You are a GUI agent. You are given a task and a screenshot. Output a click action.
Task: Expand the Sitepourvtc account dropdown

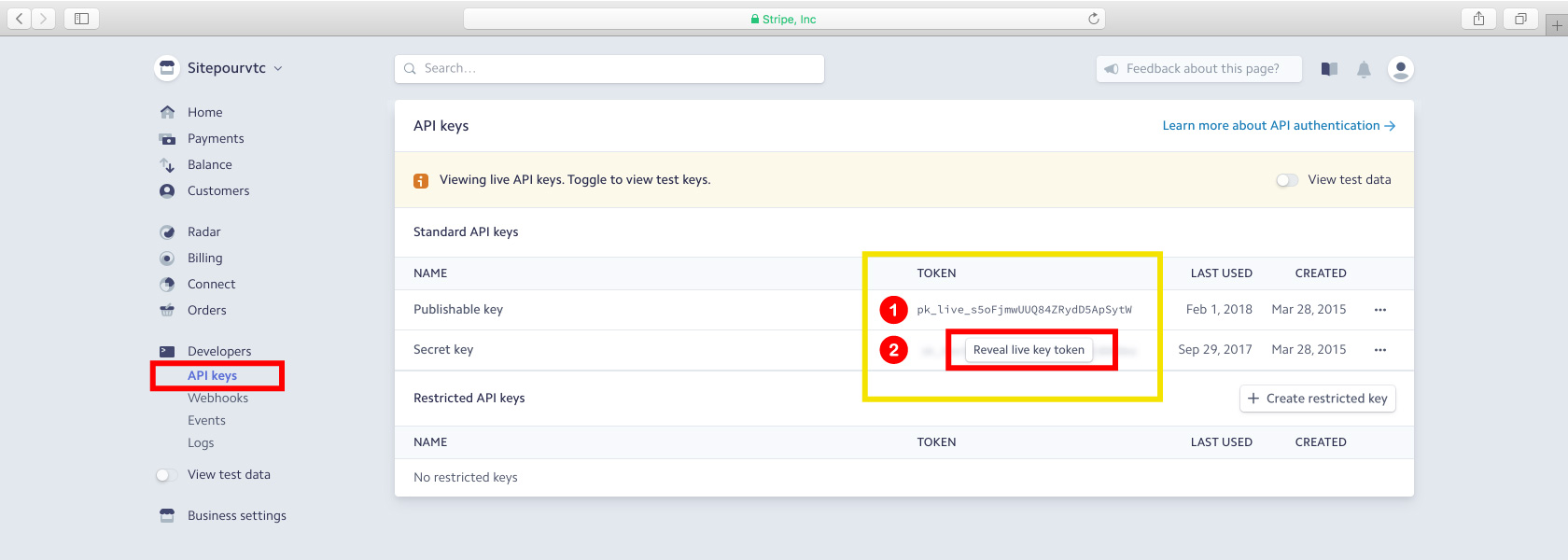point(278,68)
